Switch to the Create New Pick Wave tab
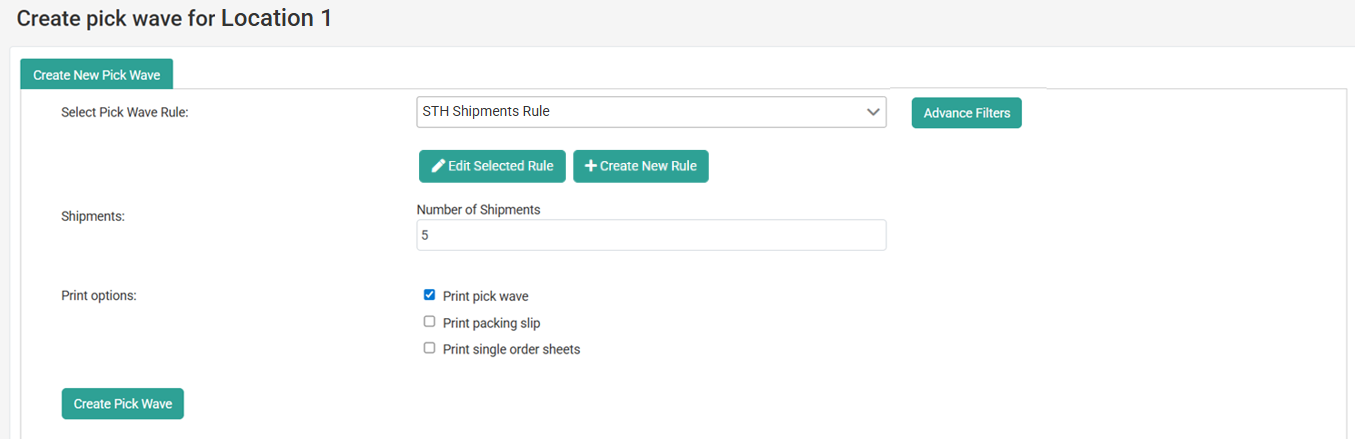Image resolution: width=1355 pixels, height=439 pixels. tap(96, 75)
